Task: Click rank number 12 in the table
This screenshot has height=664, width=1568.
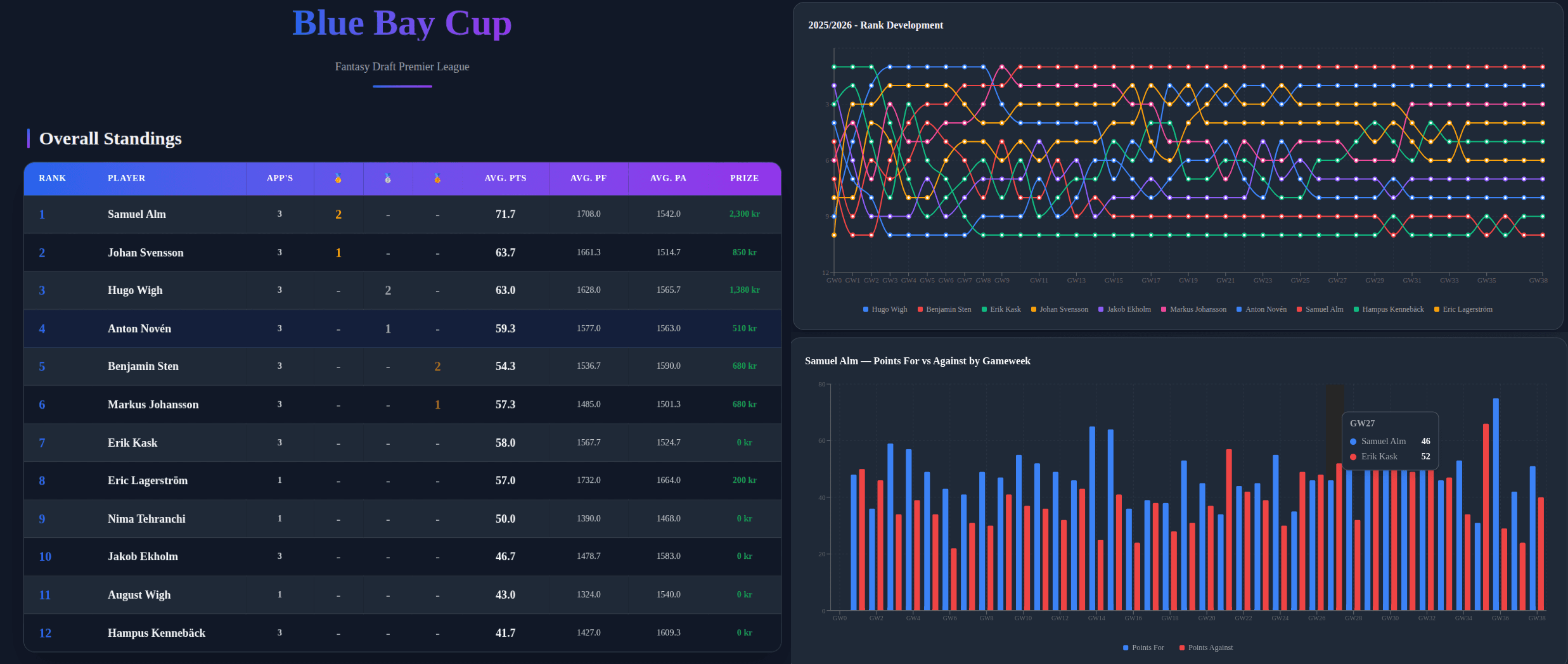Action: pyautogui.click(x=45, y=632)
